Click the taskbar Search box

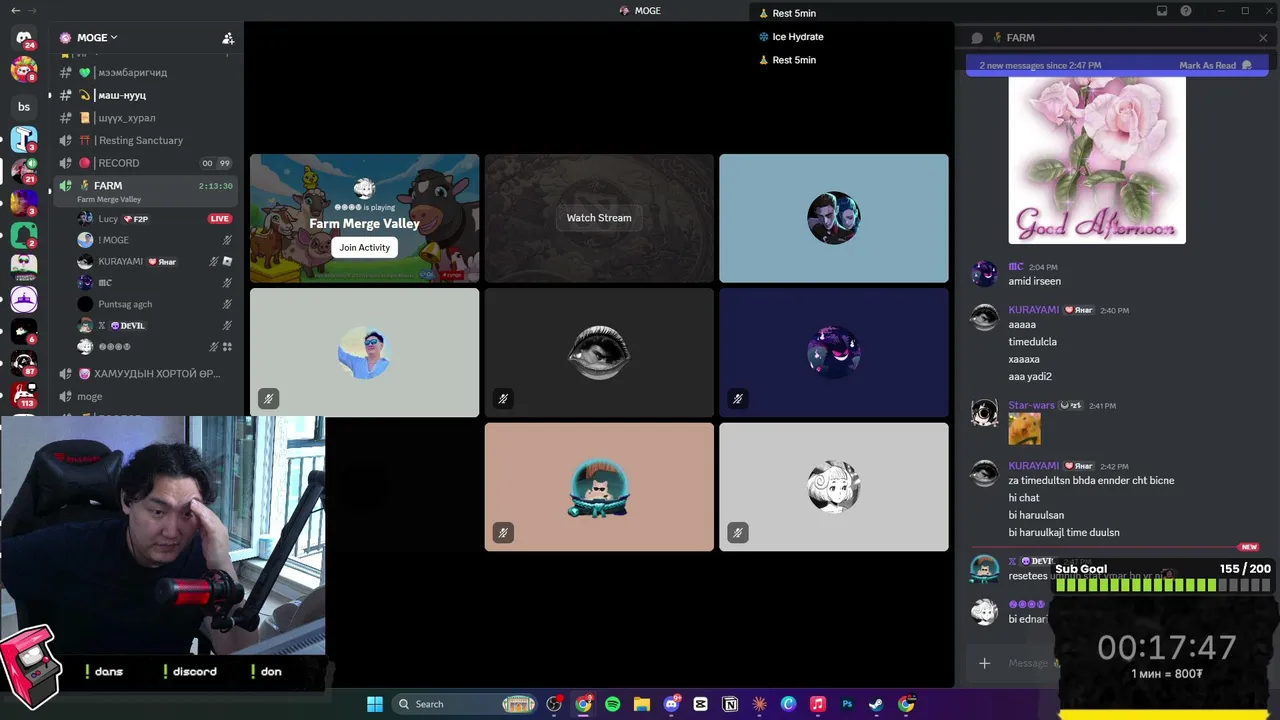tap(466, 704)
